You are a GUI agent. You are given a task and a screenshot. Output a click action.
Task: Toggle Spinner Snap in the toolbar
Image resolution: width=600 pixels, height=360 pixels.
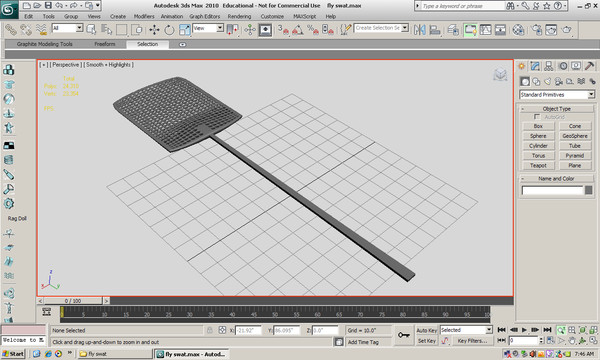pos(328,30)
